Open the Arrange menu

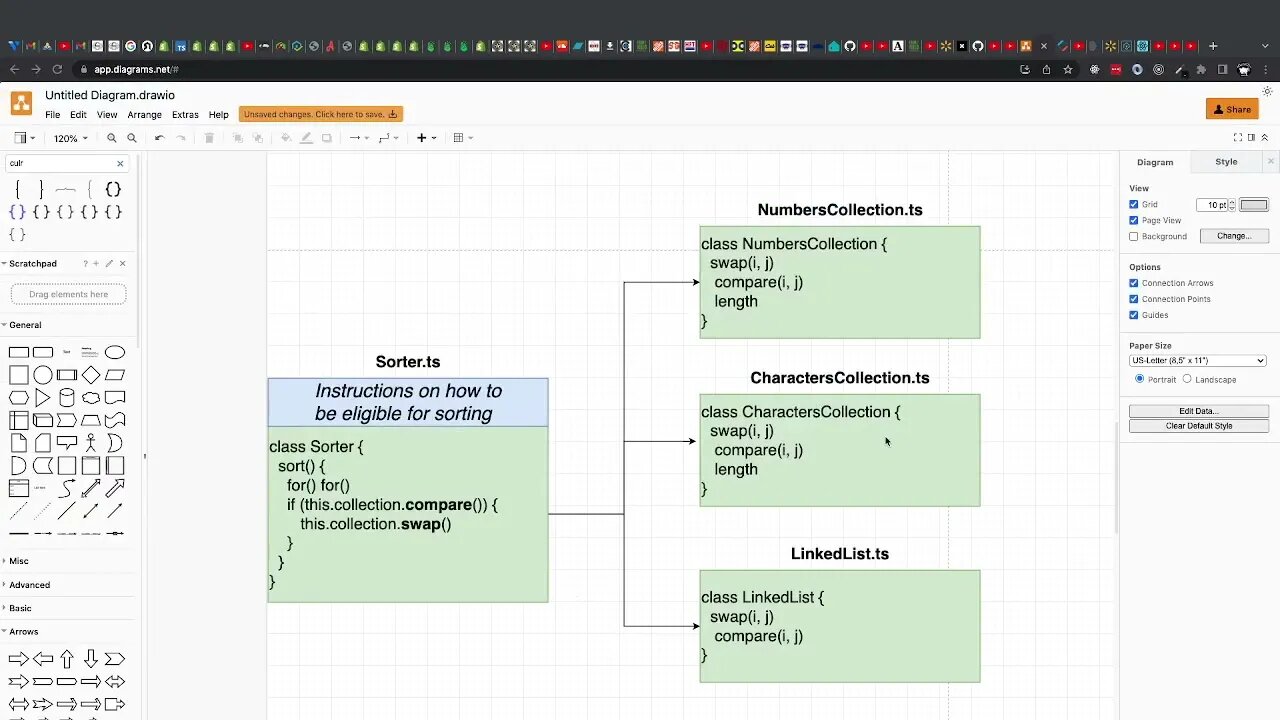(144, 115)
